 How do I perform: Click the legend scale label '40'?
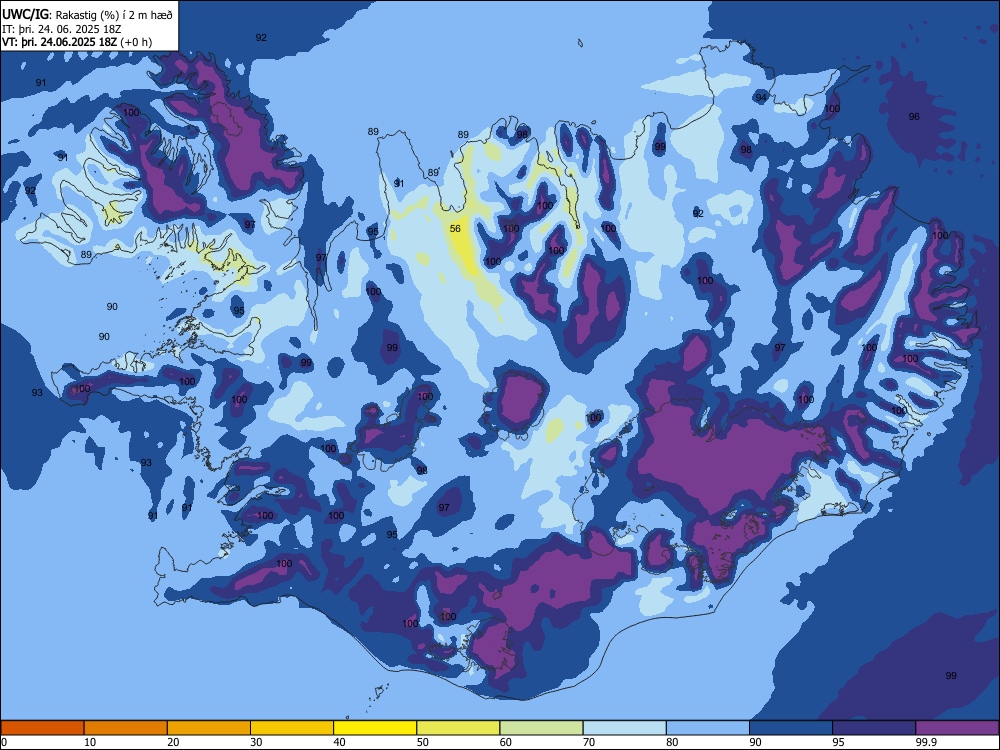[339, 742]
